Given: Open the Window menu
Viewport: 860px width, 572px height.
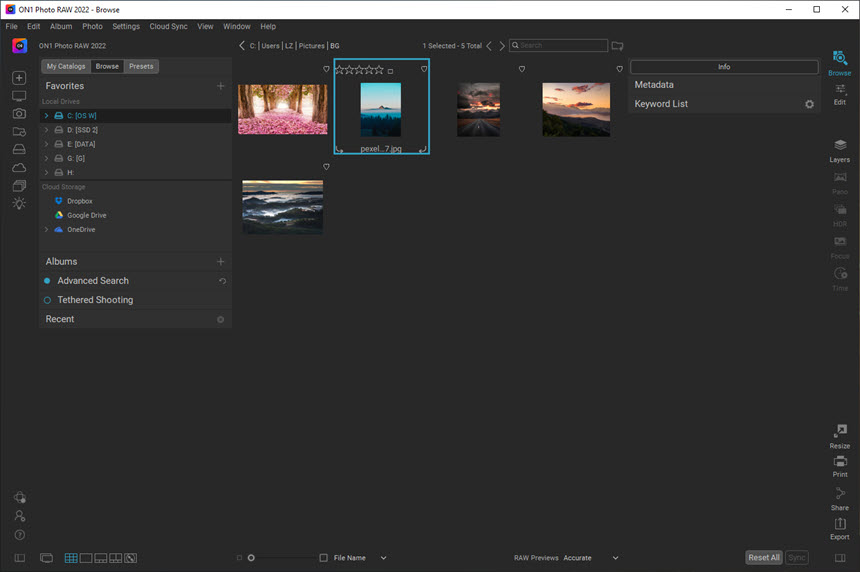Looking at the screenshot, I should pyautogui.click(x=236, y=26).
